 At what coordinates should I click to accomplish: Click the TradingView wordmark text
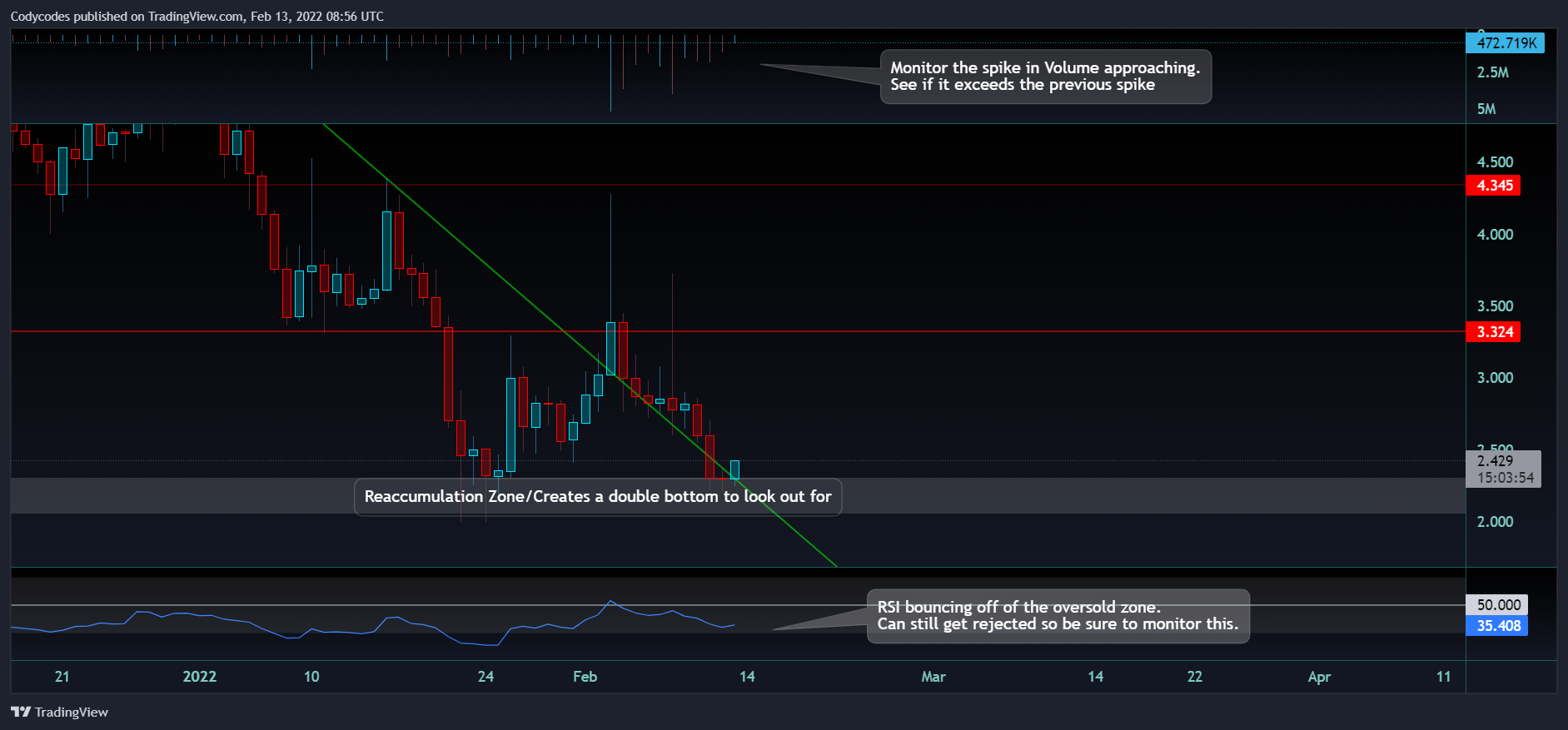[x=72, y=712]
